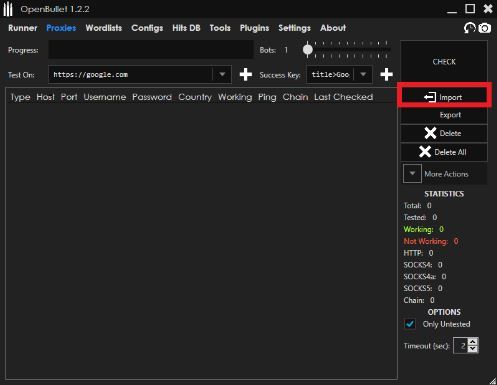497x385 pixels.
Task: Open the Plugins tab
Action: 254,28
